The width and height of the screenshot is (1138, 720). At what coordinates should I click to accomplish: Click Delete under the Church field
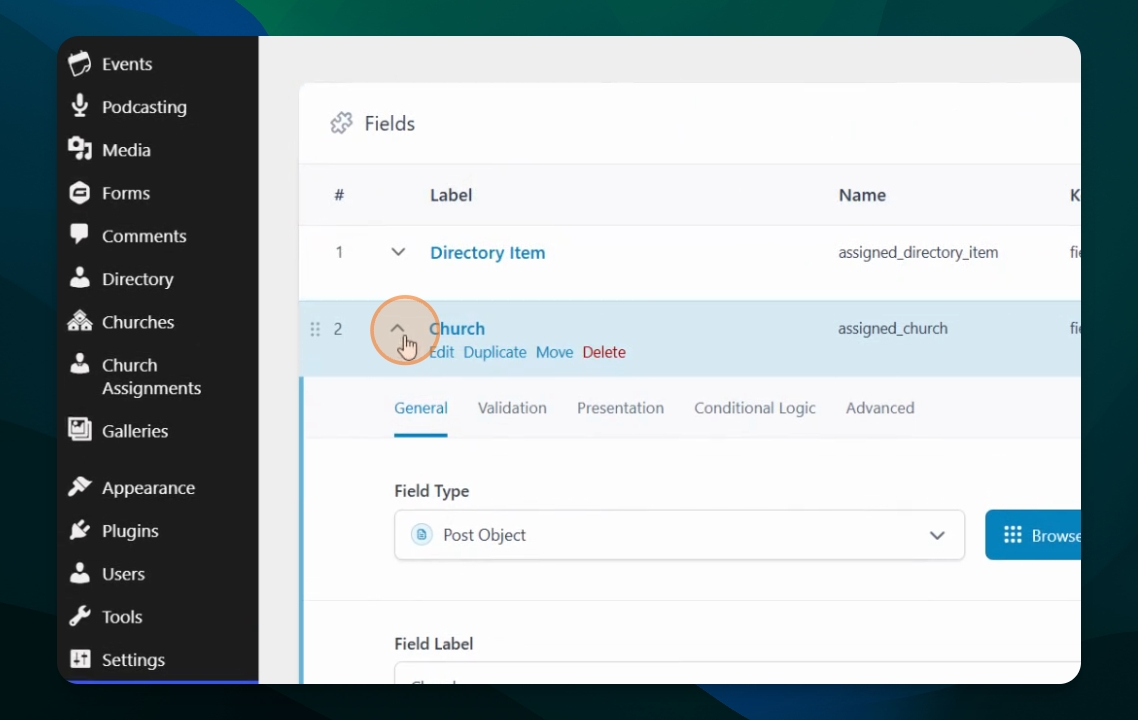(604, 352)
